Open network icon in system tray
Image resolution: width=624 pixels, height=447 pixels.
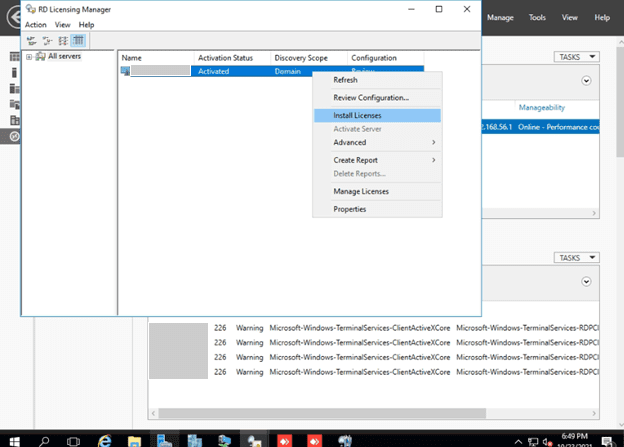[533, 441]
